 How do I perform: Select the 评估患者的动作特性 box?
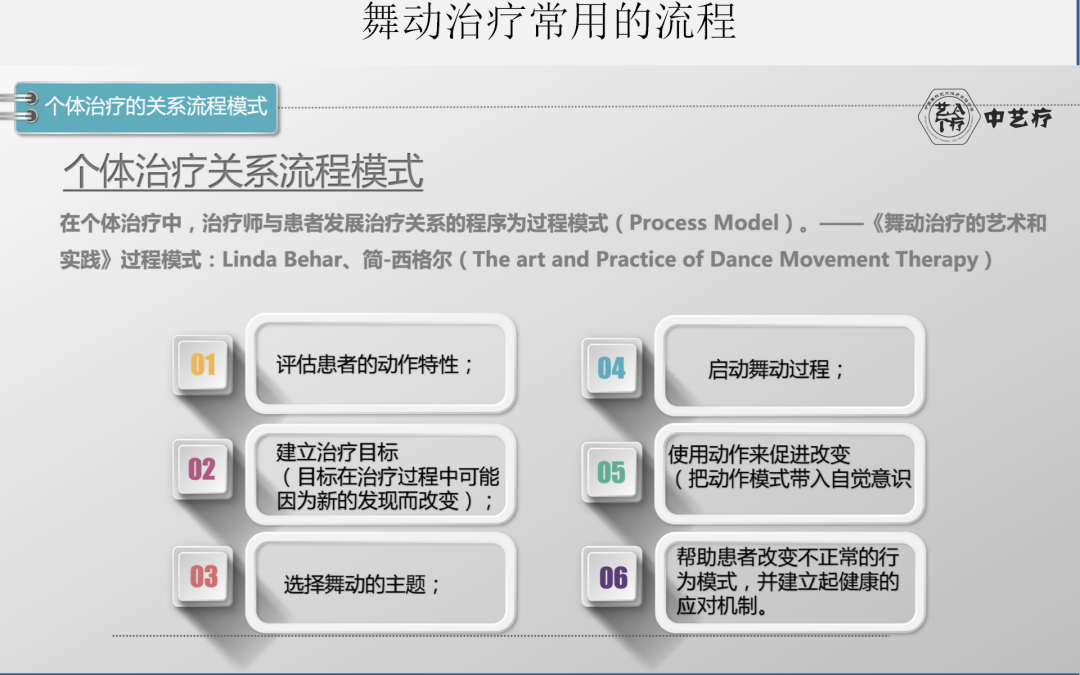pyautogui.click(x=380, y=364)
